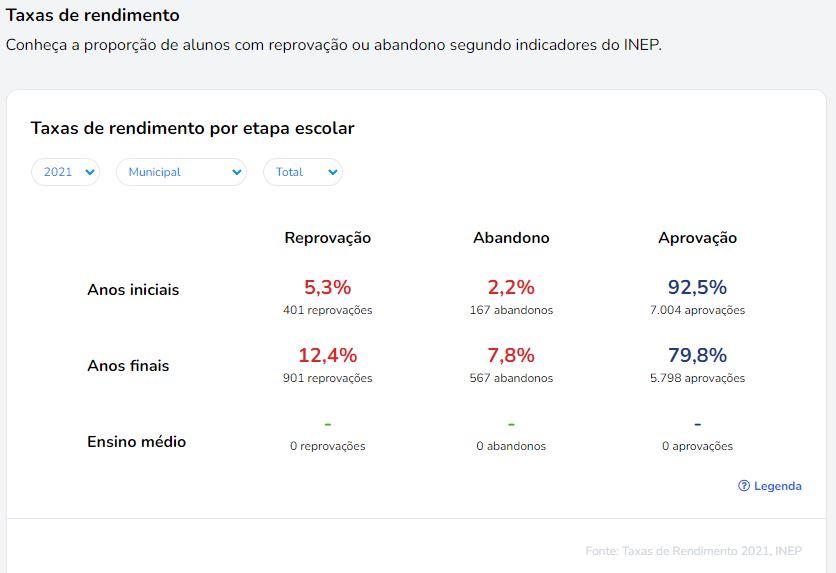The width and height of the screenshot is (836, 573).
Task: Click the 12,4% reprovação value
Action: [328, 356]
